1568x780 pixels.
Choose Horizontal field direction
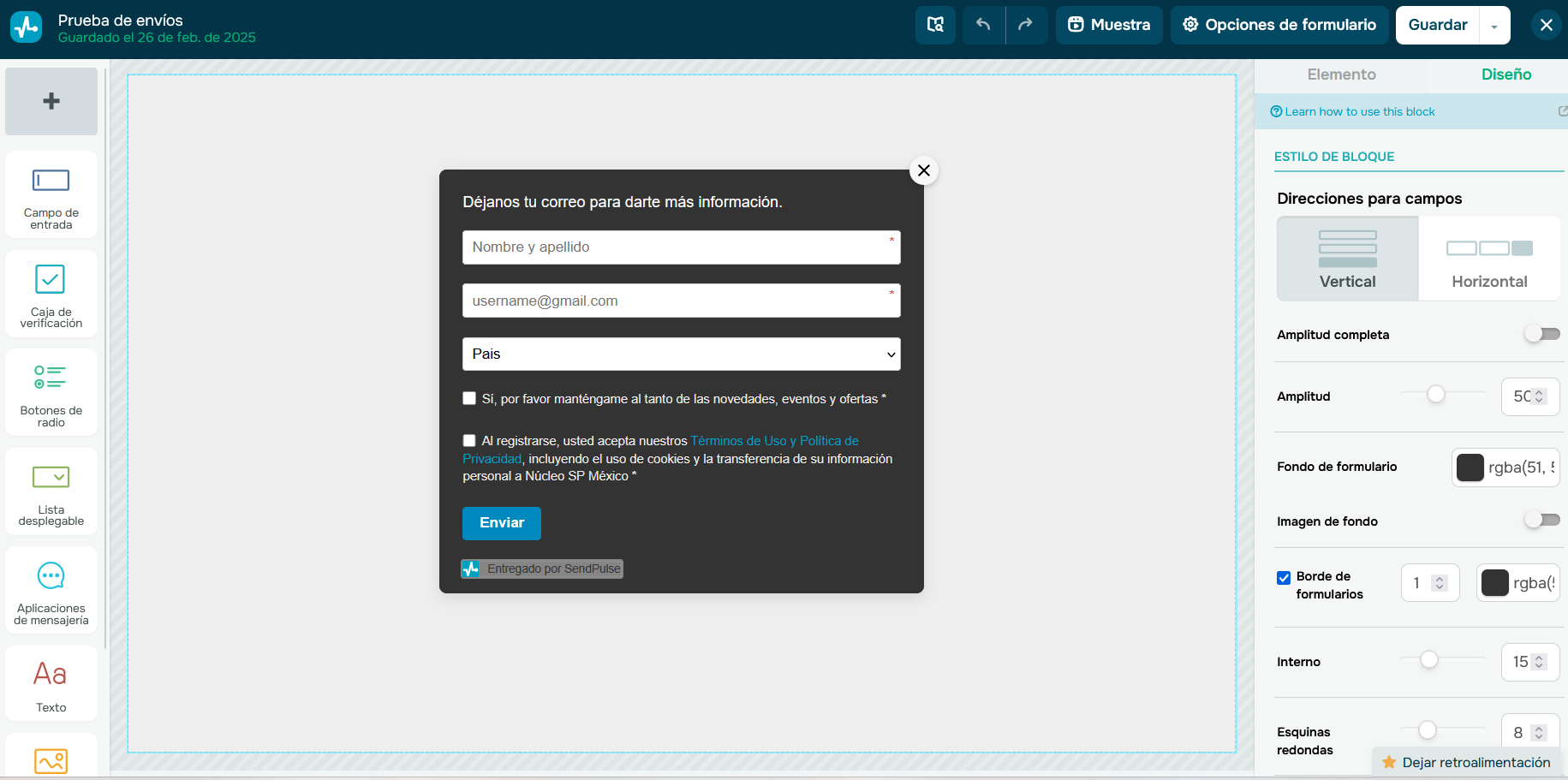pos(1489,259)
